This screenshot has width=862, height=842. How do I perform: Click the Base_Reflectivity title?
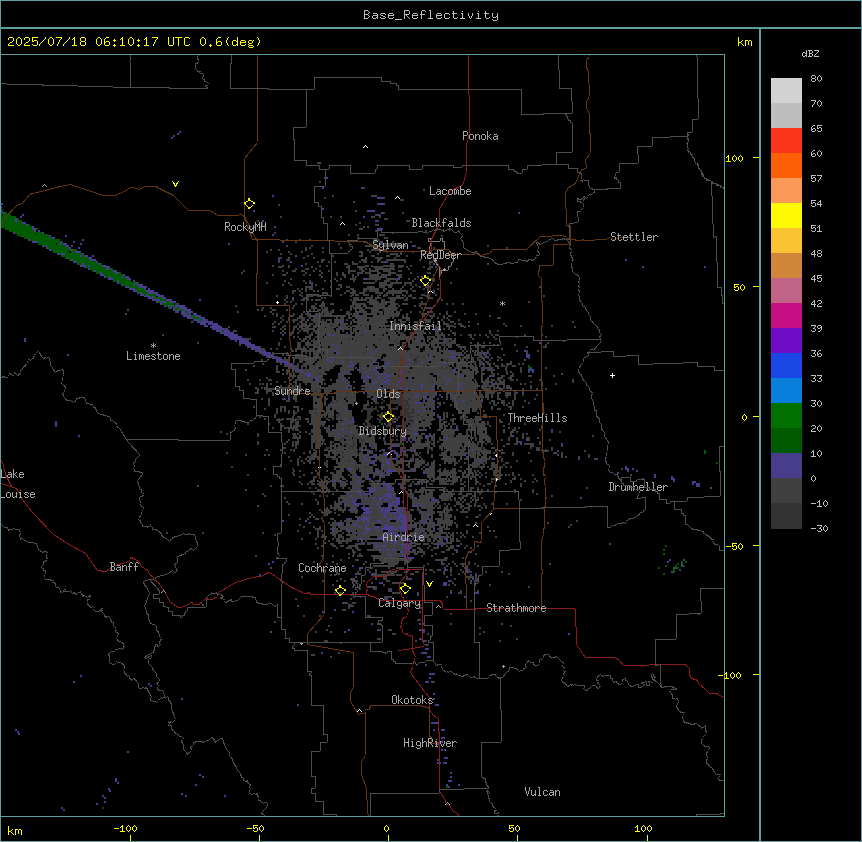coord(431,15)
